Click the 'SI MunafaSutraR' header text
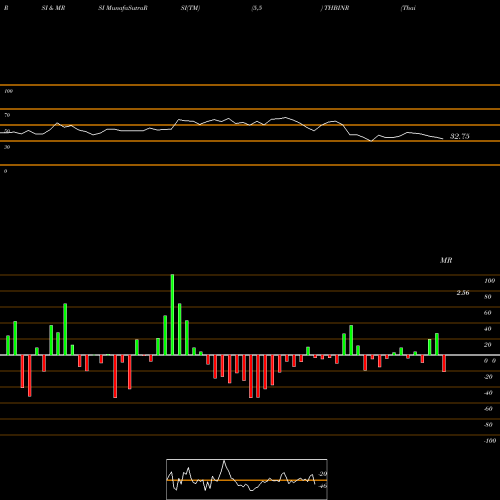This screenshot has height=500, width=500. coord(123,8)
